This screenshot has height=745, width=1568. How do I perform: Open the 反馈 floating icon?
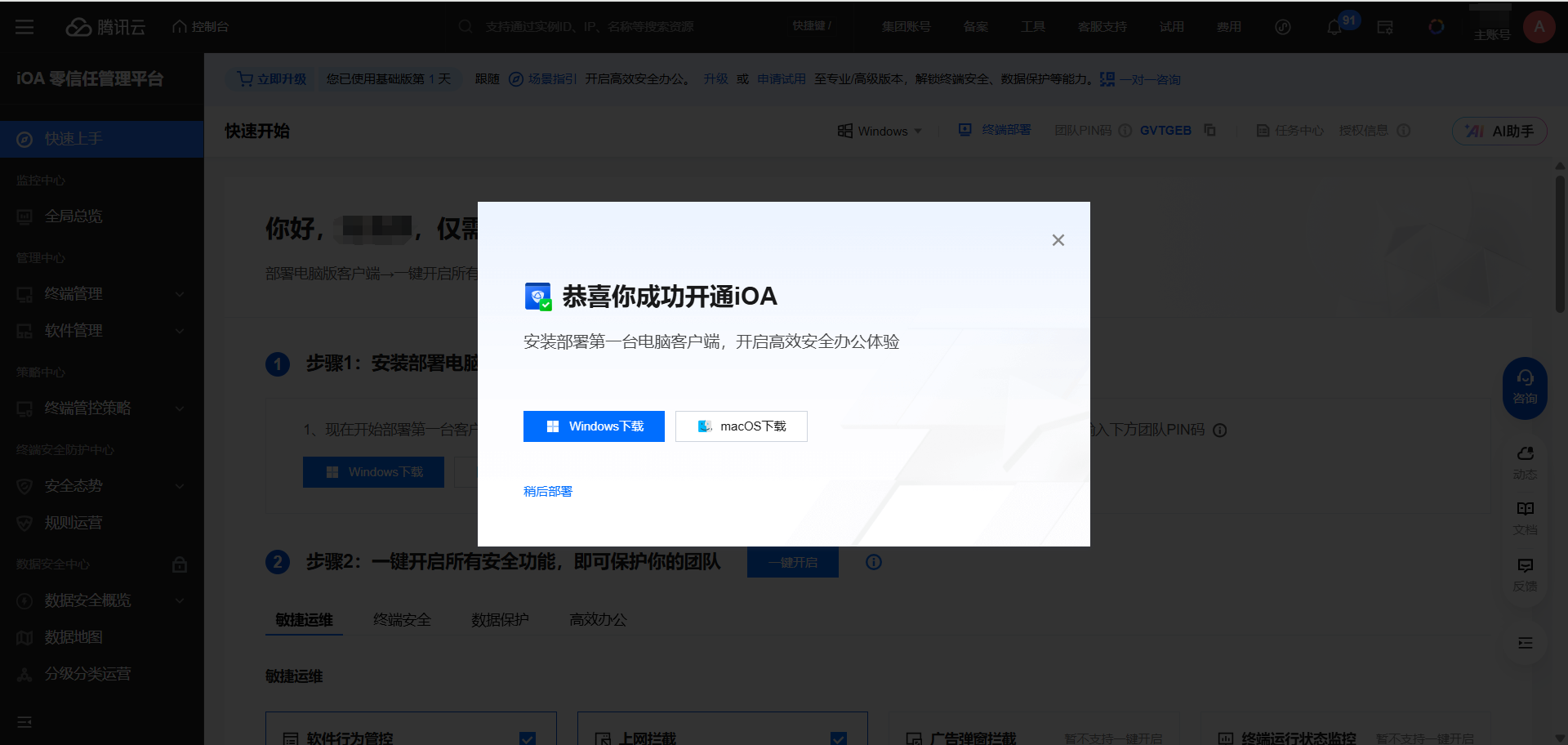[1525, 575]
